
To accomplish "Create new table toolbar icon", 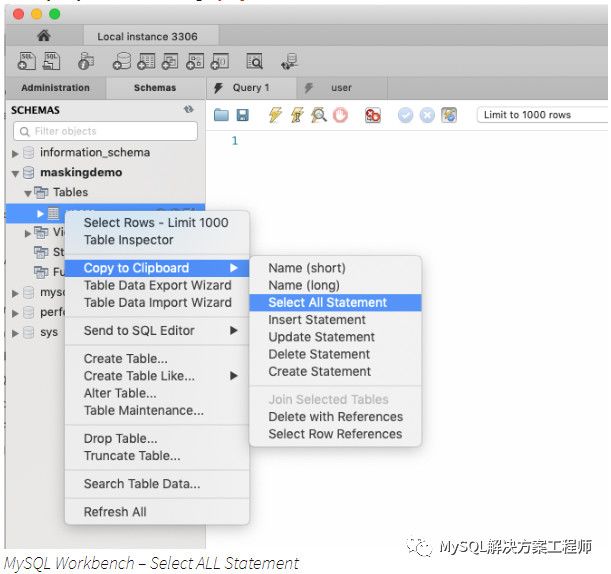I will coord(146,61).
